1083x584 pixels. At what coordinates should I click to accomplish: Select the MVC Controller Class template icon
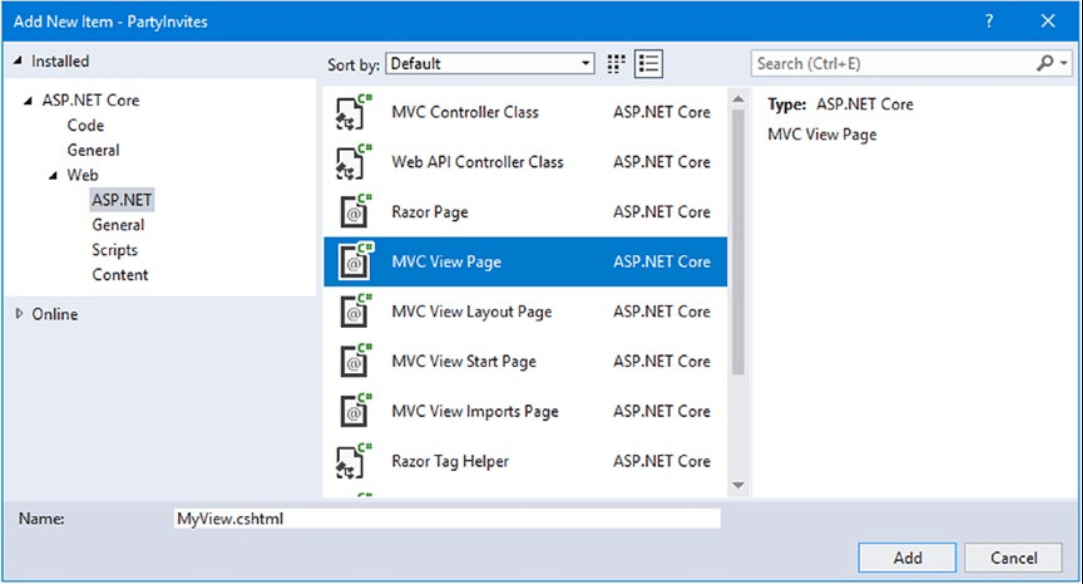(353, 112)
